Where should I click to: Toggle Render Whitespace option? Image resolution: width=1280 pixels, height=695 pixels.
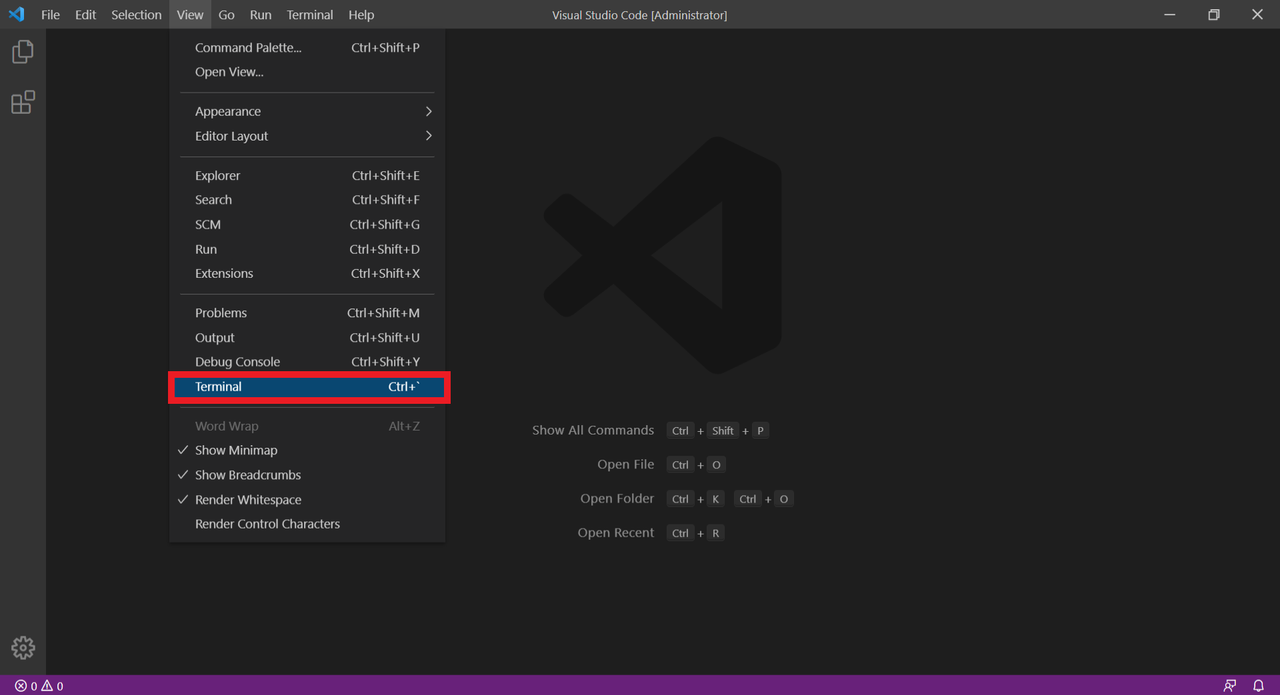coord(307,500)
